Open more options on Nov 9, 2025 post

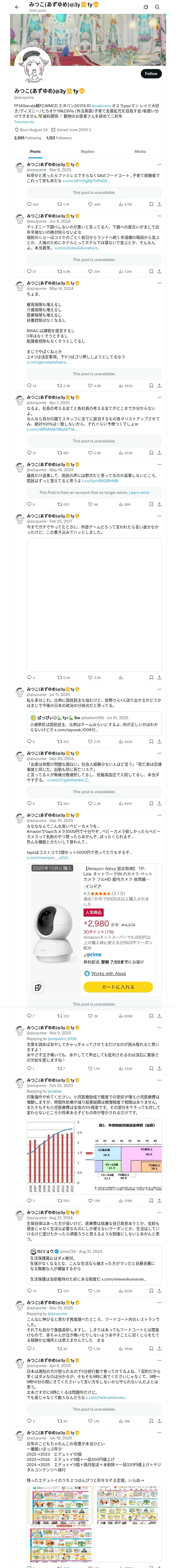point(159,164)
